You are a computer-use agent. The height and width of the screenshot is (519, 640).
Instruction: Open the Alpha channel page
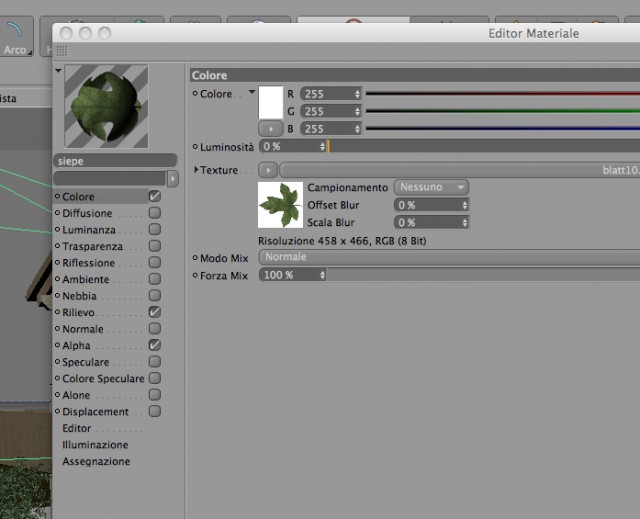coord(76,346)
